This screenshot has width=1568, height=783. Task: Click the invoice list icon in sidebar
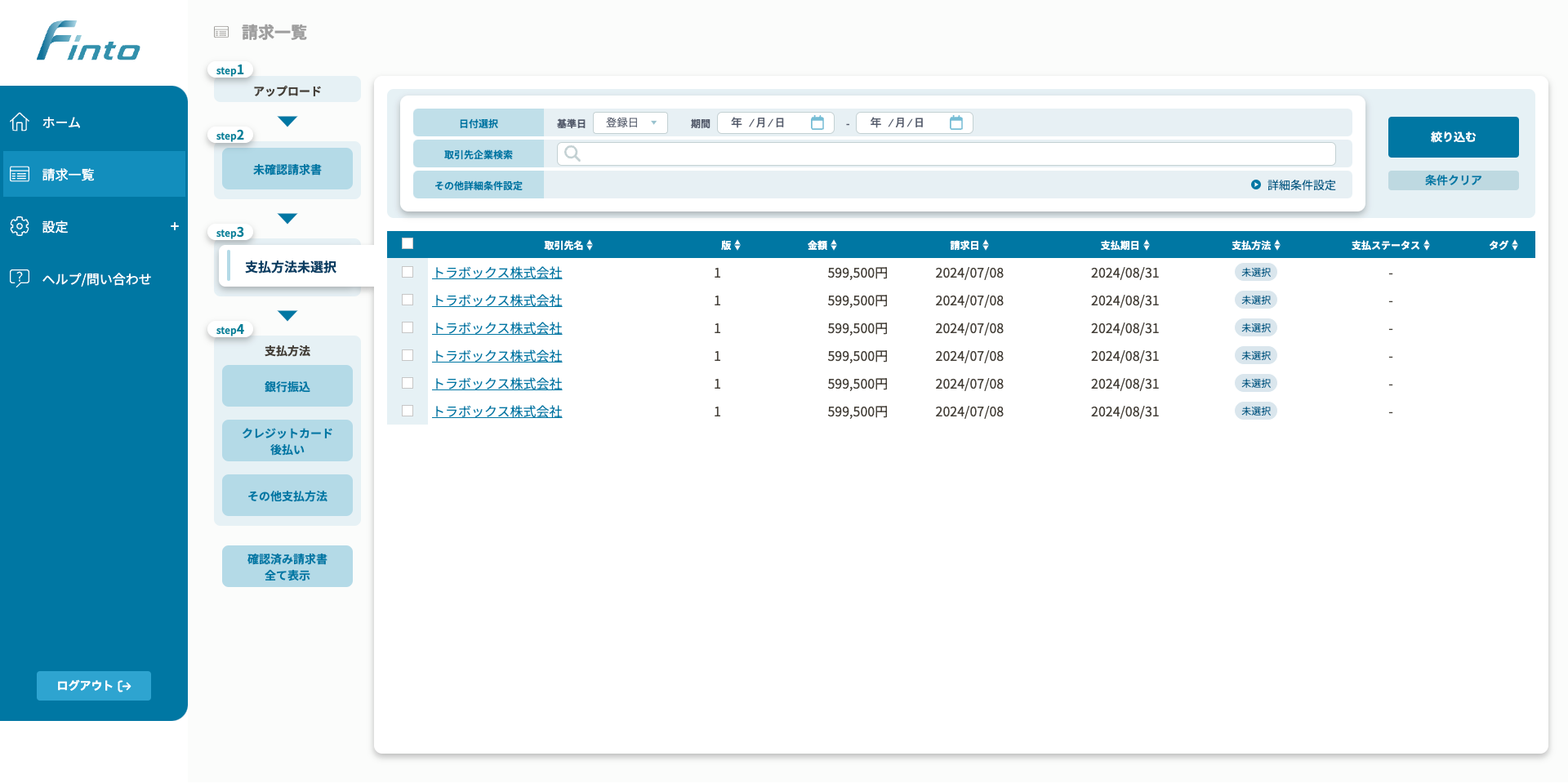20,174
